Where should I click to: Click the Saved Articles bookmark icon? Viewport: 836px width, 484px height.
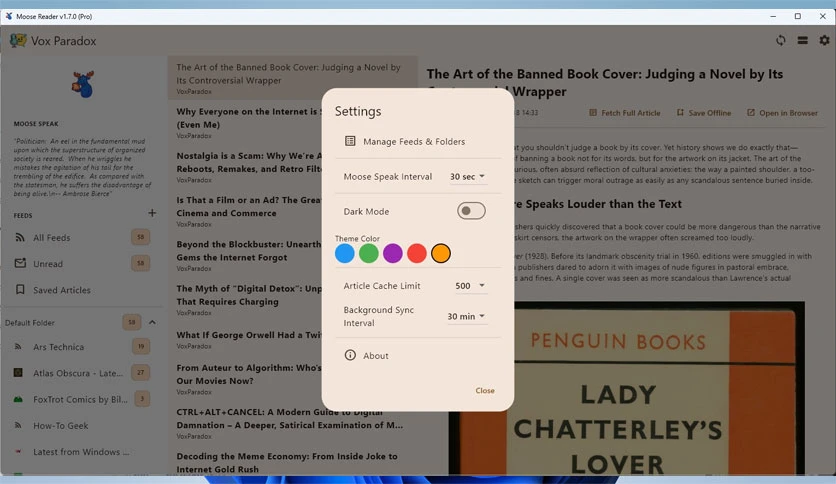[20, 289]
